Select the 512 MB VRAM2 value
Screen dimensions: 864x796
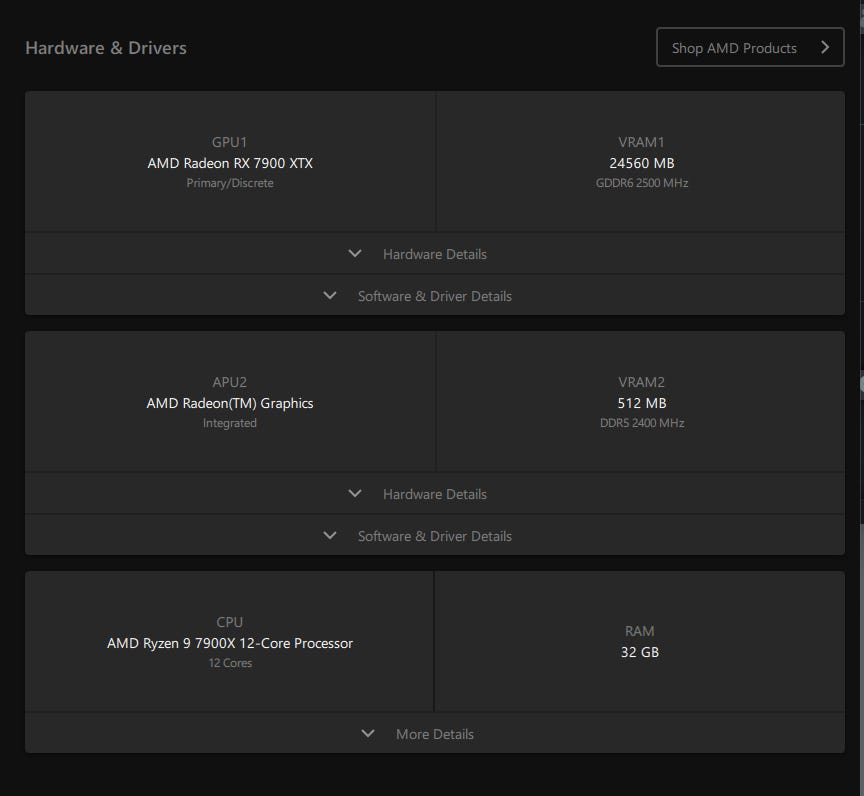coord(641,403)
